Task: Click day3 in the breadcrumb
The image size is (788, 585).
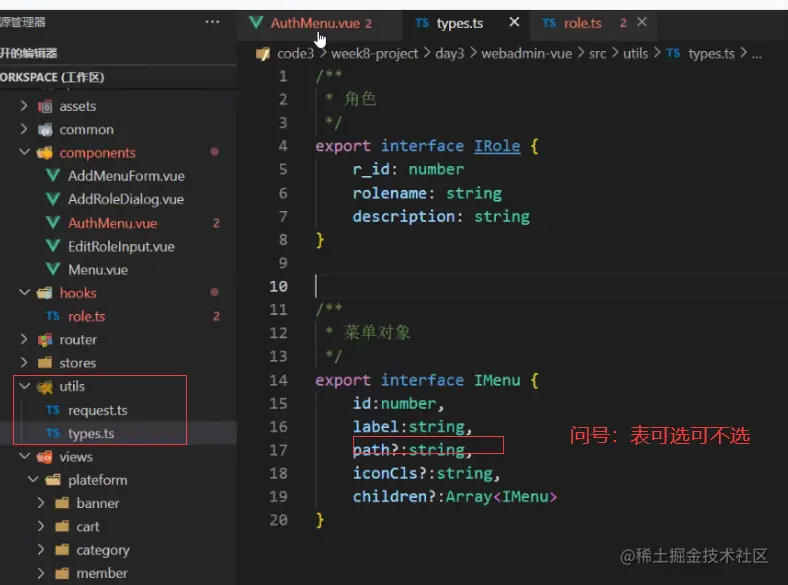Action: (450, 53)
